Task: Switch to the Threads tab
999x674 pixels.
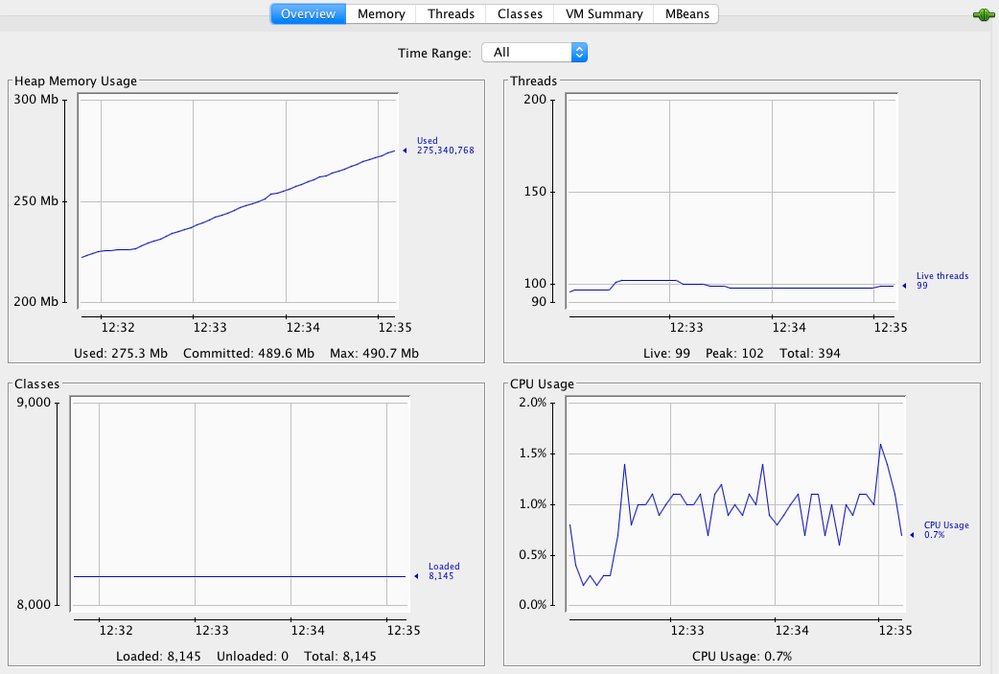Action: pos(450,14)
